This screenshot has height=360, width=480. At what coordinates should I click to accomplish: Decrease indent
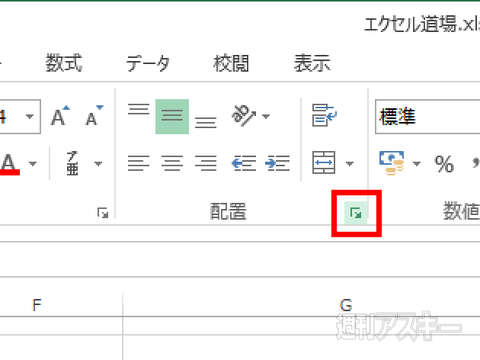pos(244,163)
